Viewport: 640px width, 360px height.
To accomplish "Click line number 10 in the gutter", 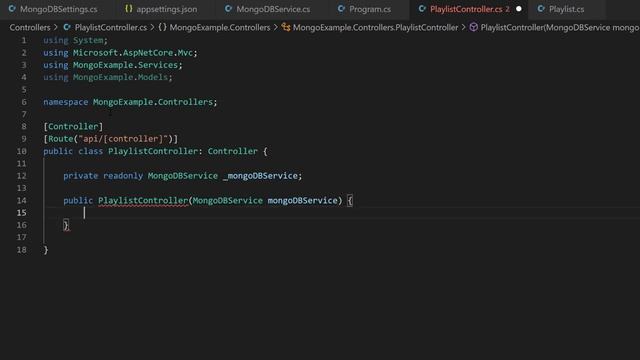I will [x=22, y=151].
